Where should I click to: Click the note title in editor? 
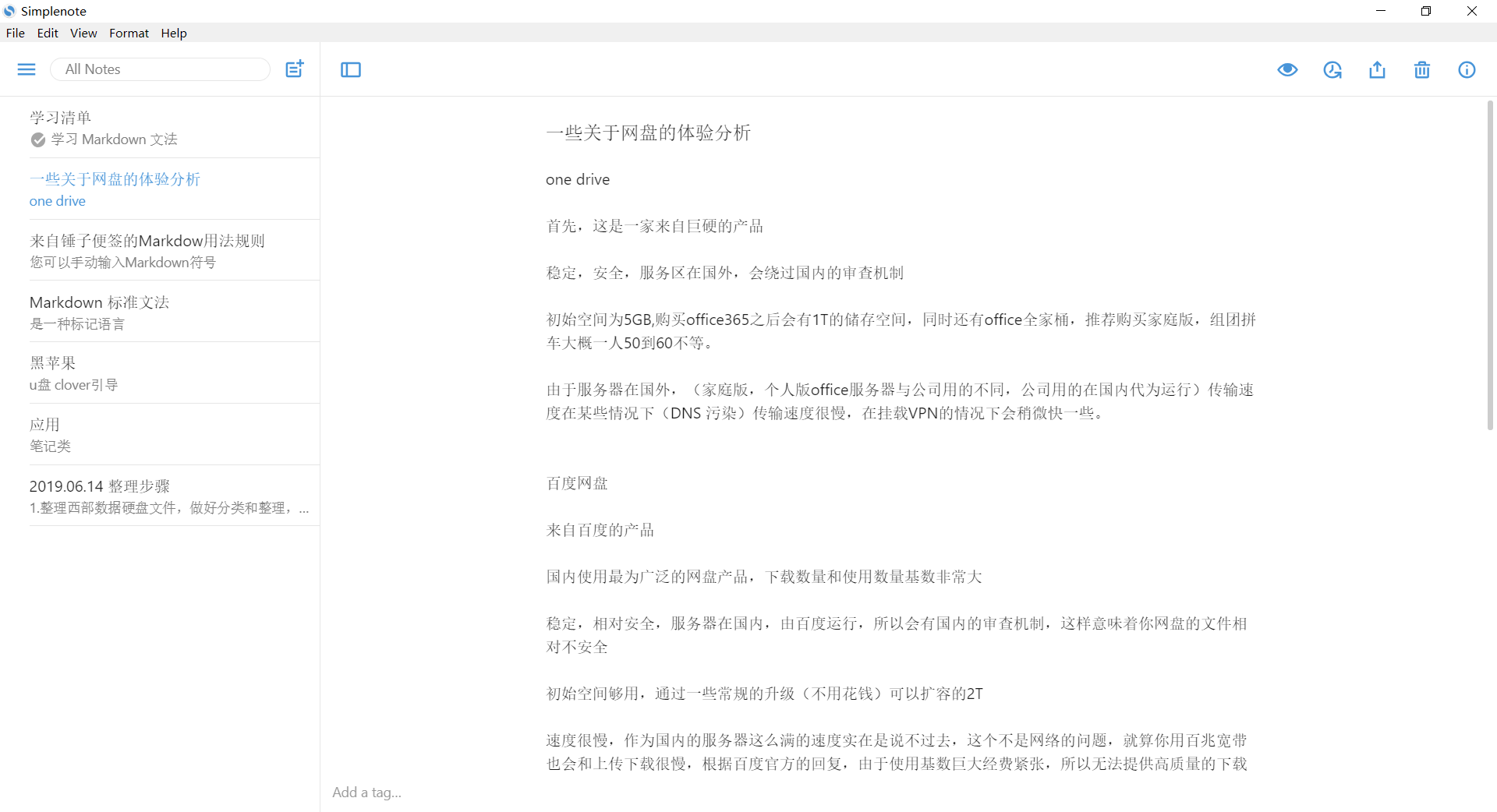(648, 132)
